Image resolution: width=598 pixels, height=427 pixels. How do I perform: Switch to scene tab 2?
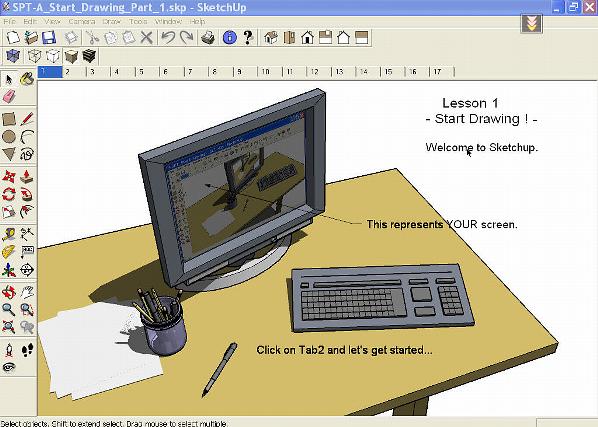click(x=74, y=72)
